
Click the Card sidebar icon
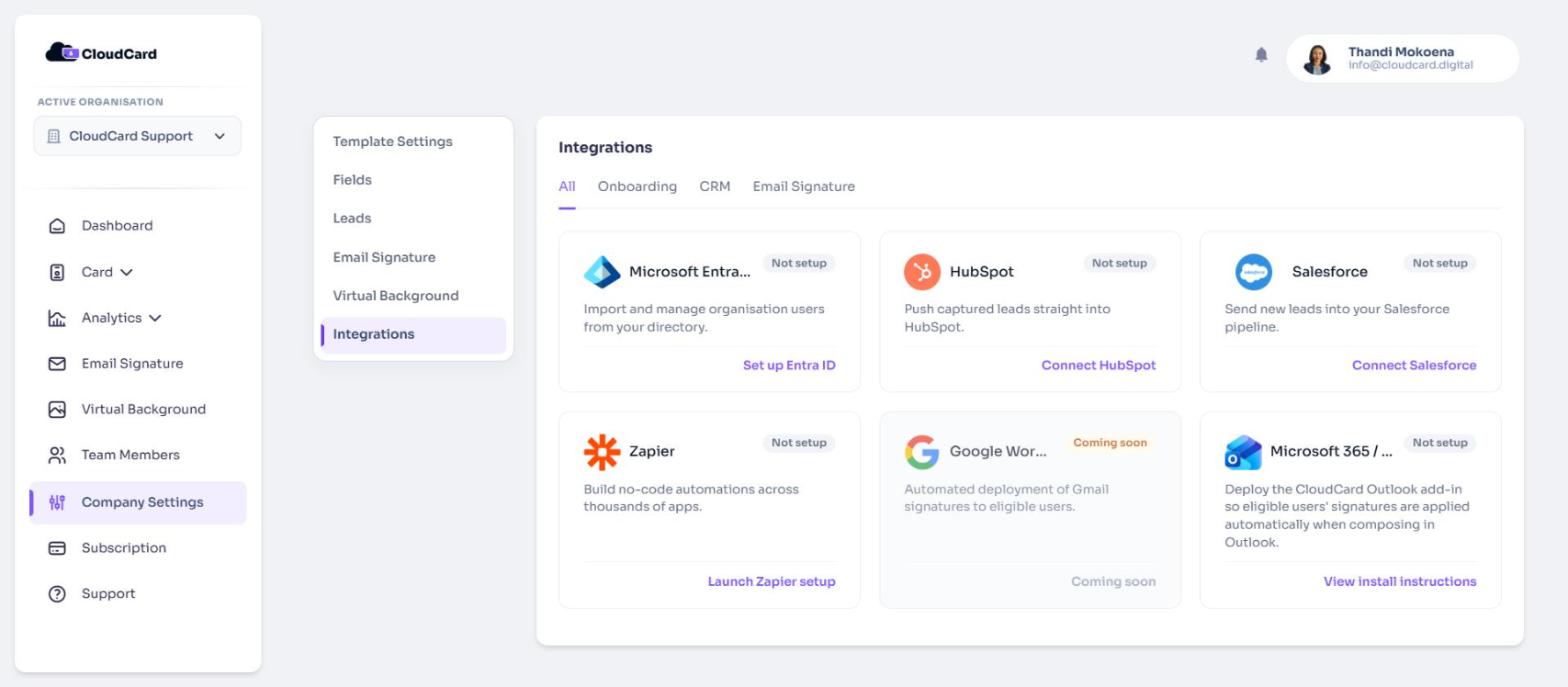click(x=57, y=272)
